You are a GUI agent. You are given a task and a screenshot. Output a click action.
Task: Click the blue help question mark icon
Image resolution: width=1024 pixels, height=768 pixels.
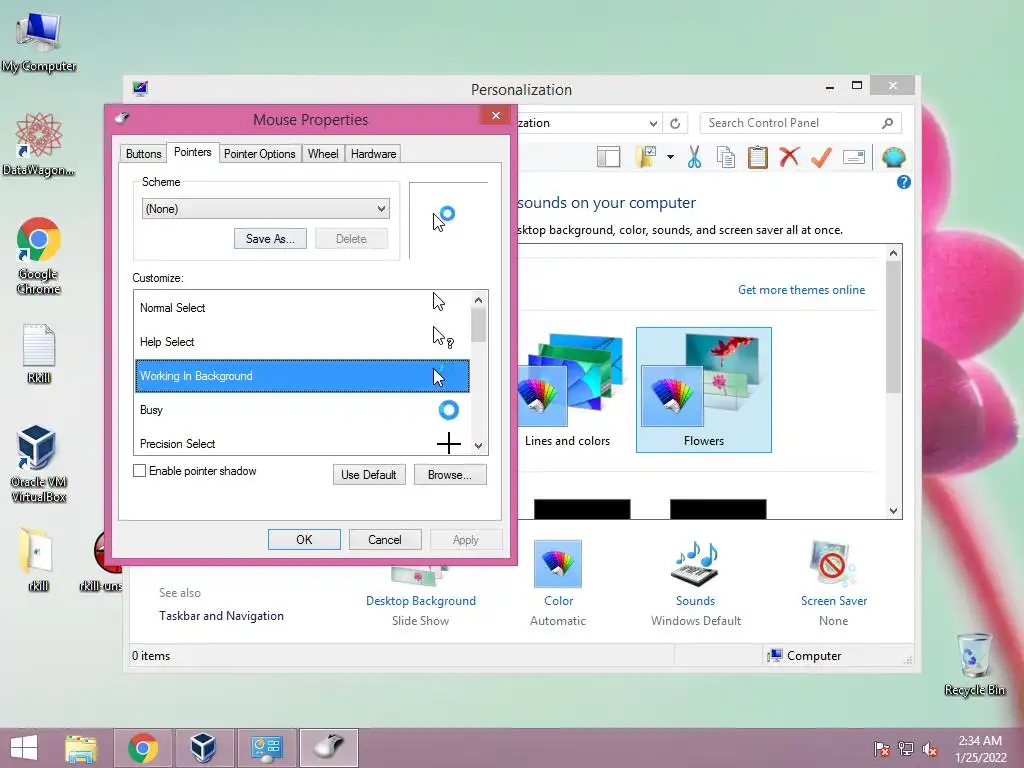[x=904, y=182]
